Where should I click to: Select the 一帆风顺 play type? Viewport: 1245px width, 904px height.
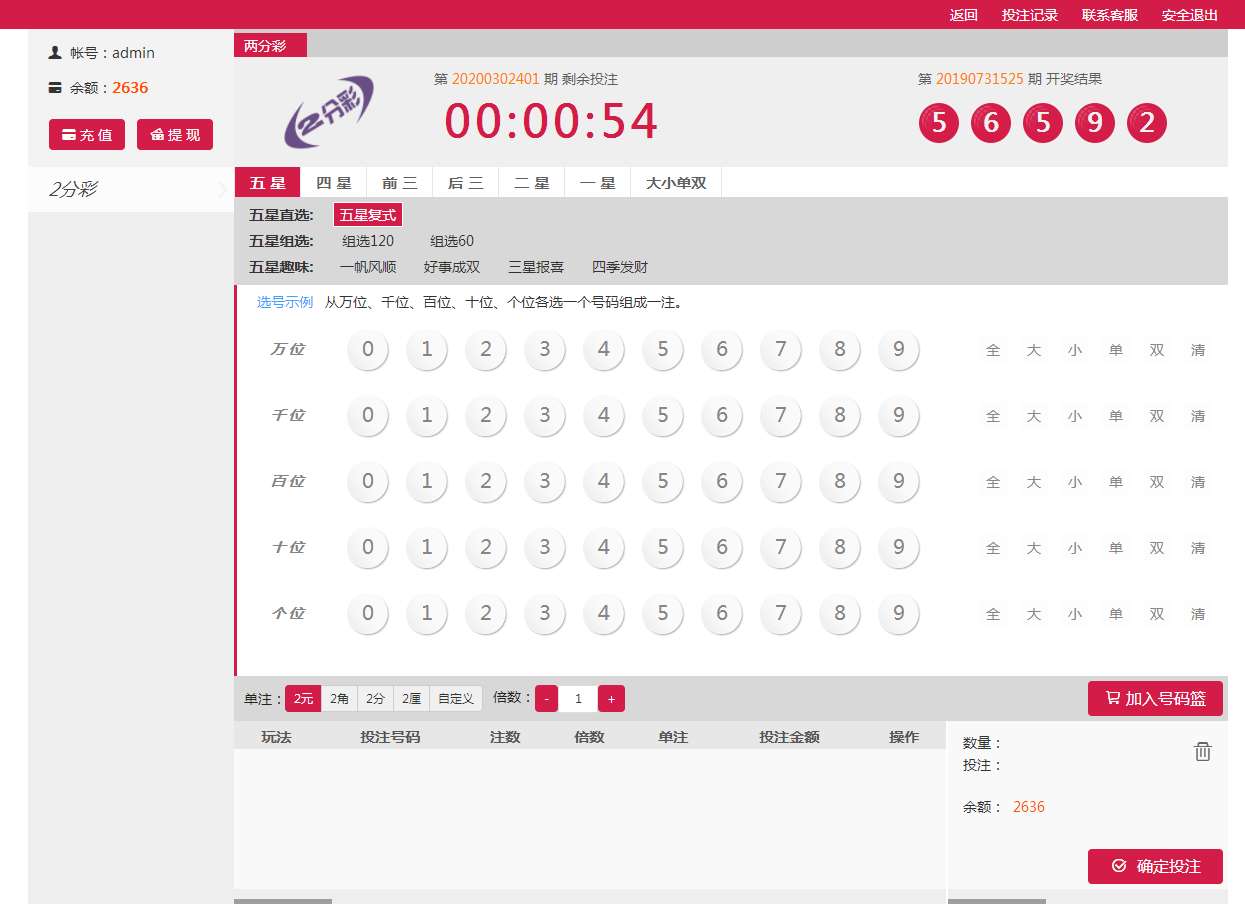coord(368,267)
